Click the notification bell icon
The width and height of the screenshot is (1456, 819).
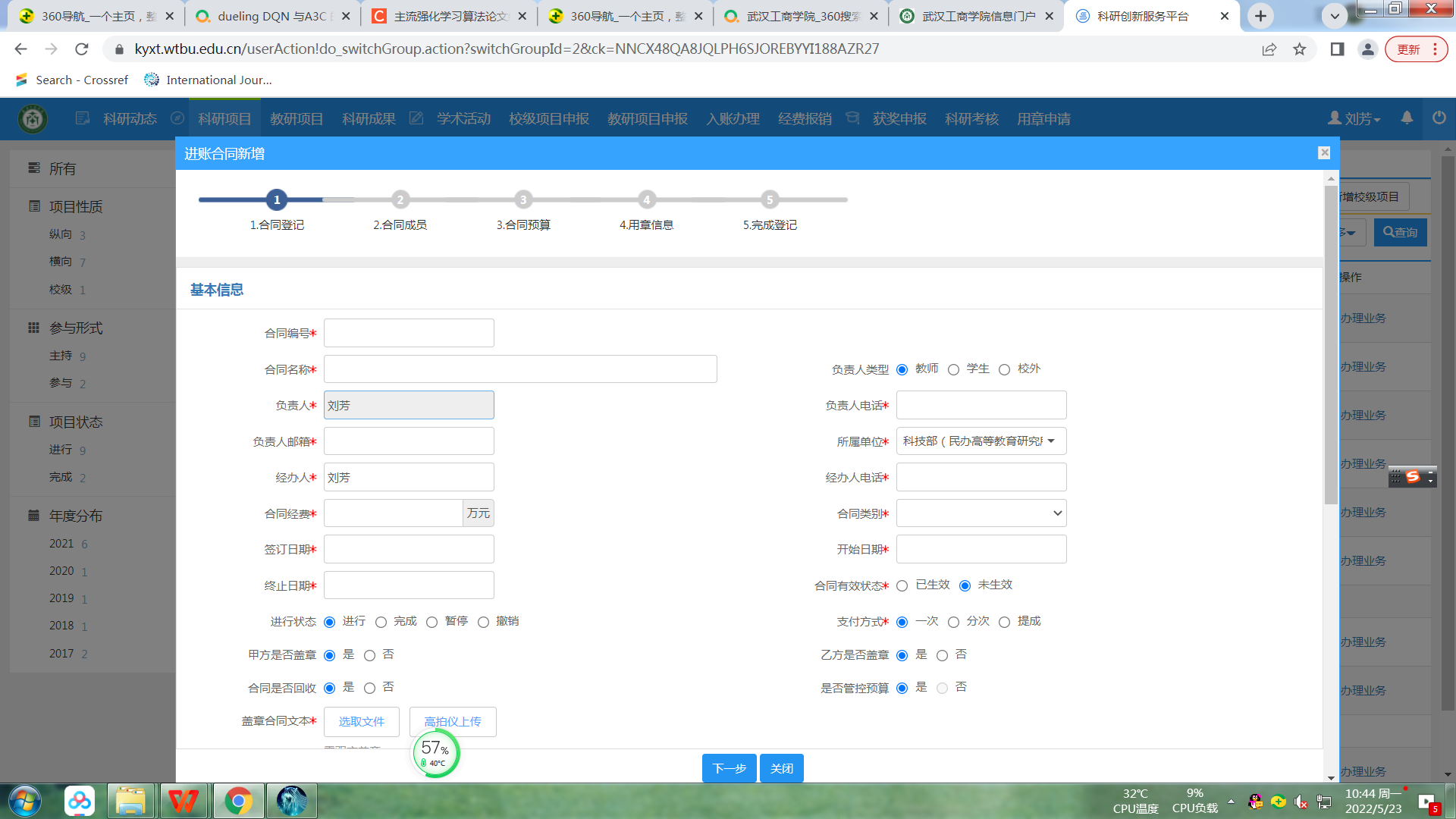(1407, 118)
